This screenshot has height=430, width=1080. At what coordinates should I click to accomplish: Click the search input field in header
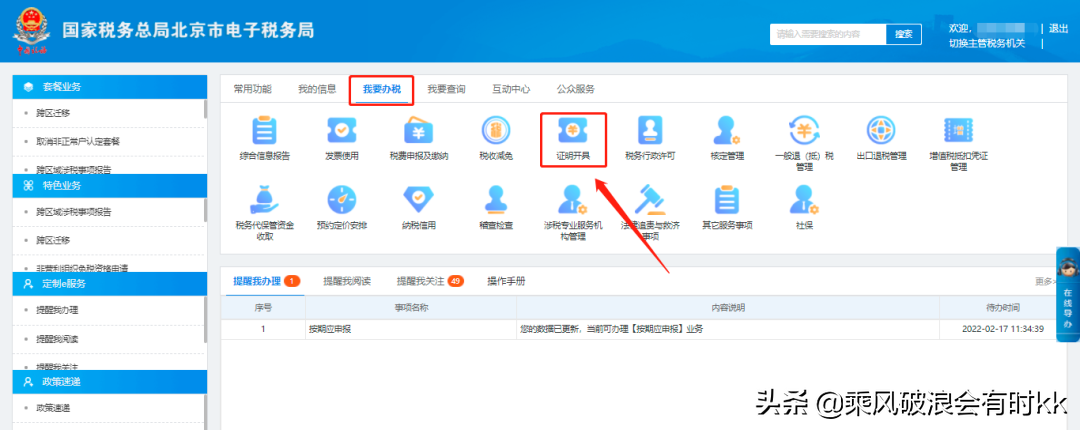828,34
